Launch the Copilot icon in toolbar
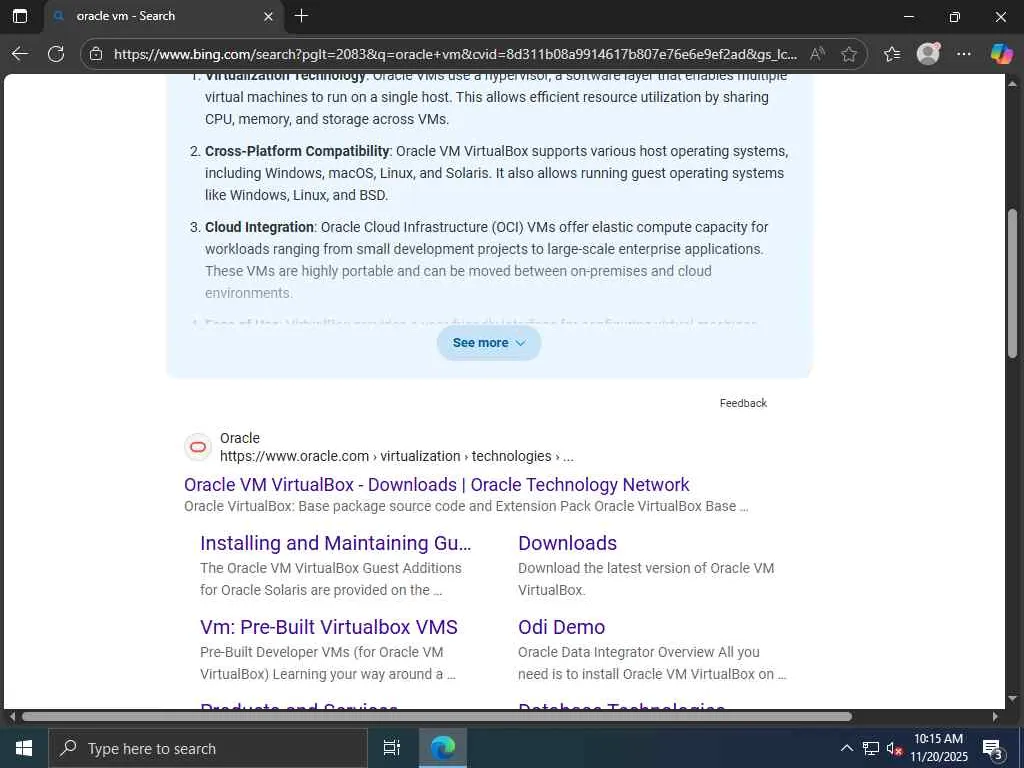The height and width of the screenshot is (768, 1024). [1001, 54]
